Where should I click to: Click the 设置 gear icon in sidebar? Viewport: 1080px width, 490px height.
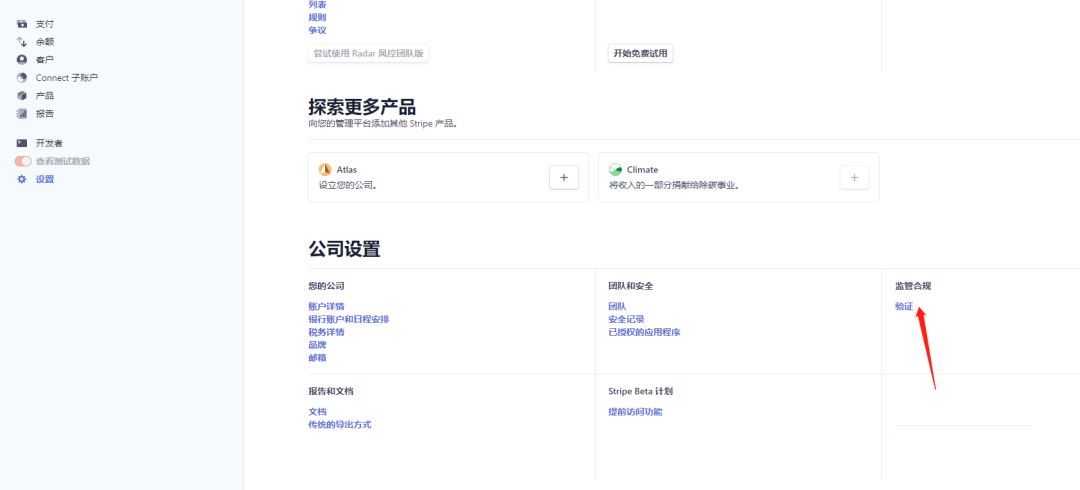coord(22,179)
